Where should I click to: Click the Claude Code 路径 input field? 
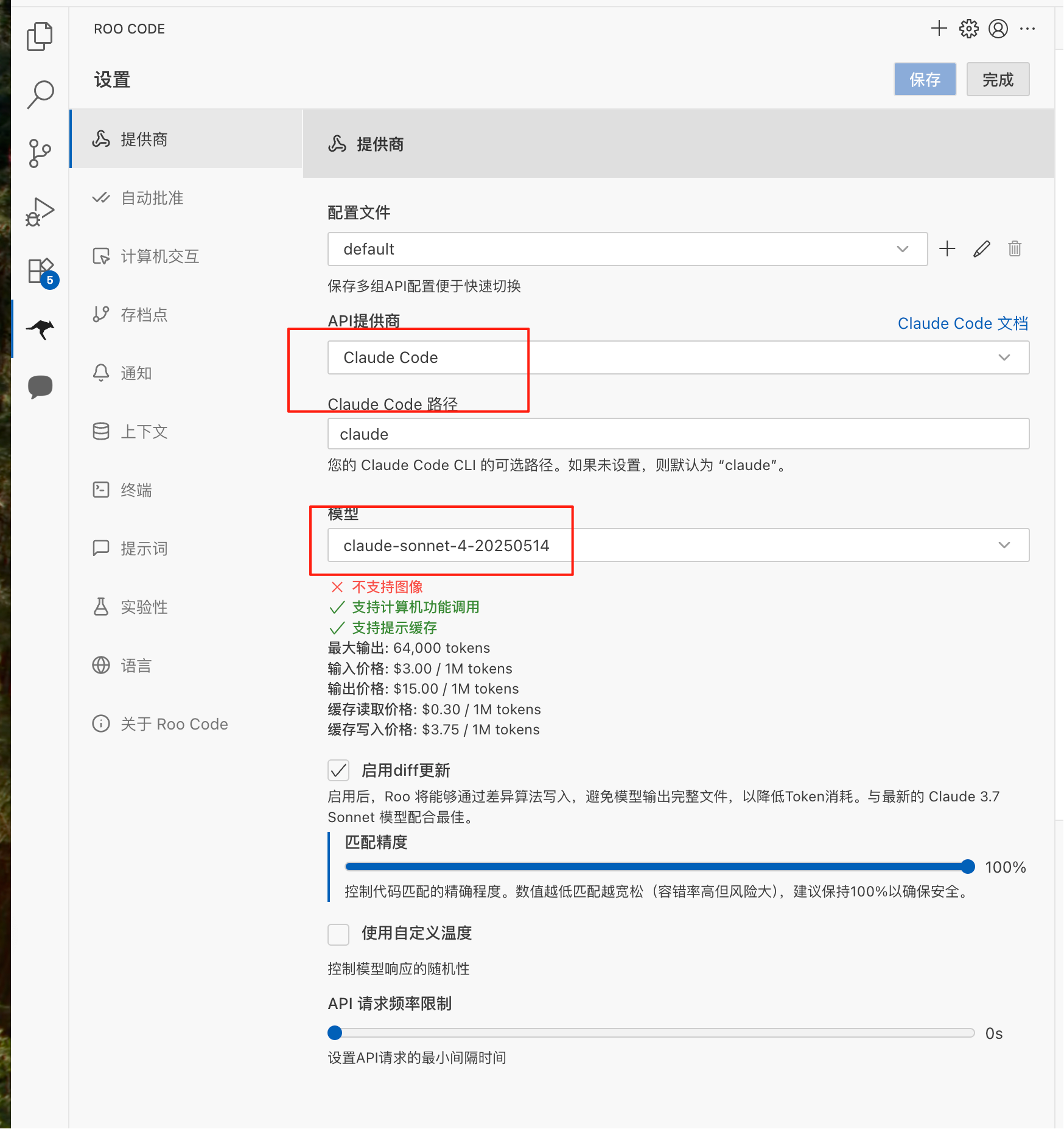click(679, 434)
